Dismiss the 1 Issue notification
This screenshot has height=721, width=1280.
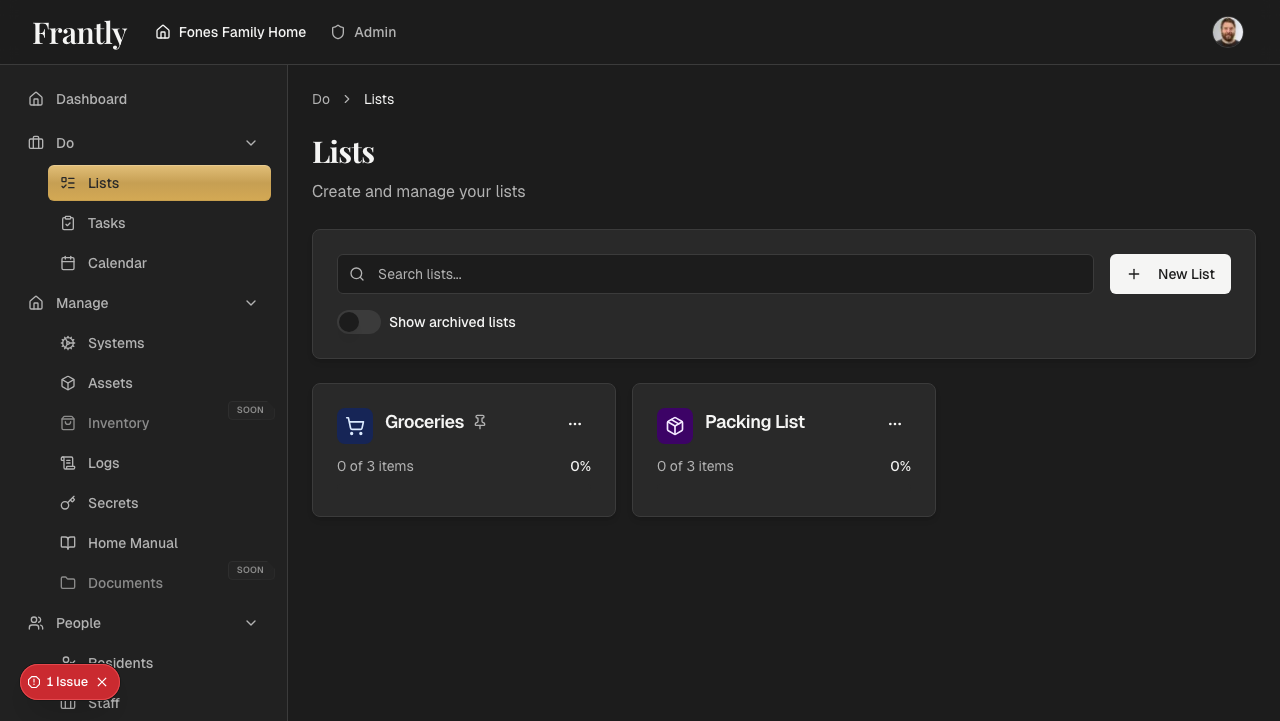click(x=103, y=682)
